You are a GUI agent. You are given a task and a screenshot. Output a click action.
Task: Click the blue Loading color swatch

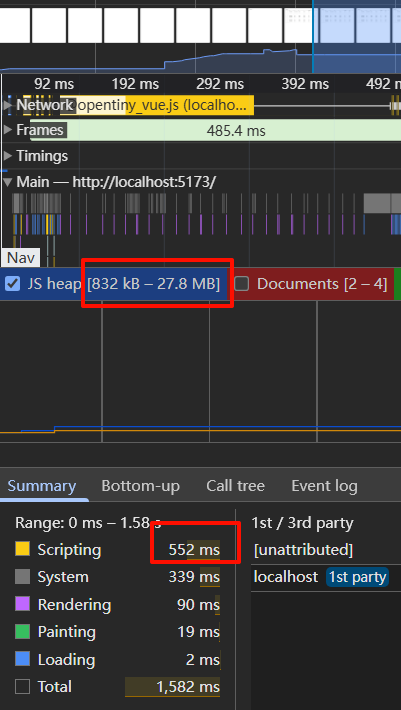click(22, 659)
